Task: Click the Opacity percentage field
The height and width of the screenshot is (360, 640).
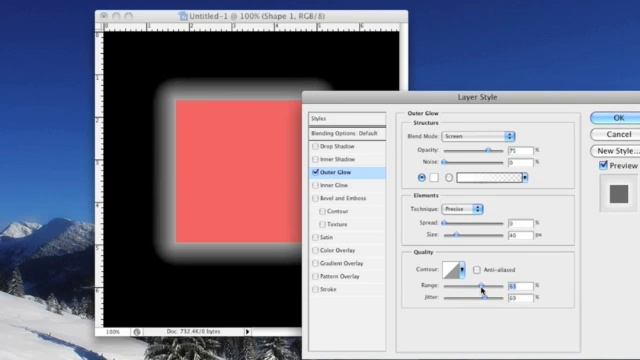Action: click(x=520, y=151)
